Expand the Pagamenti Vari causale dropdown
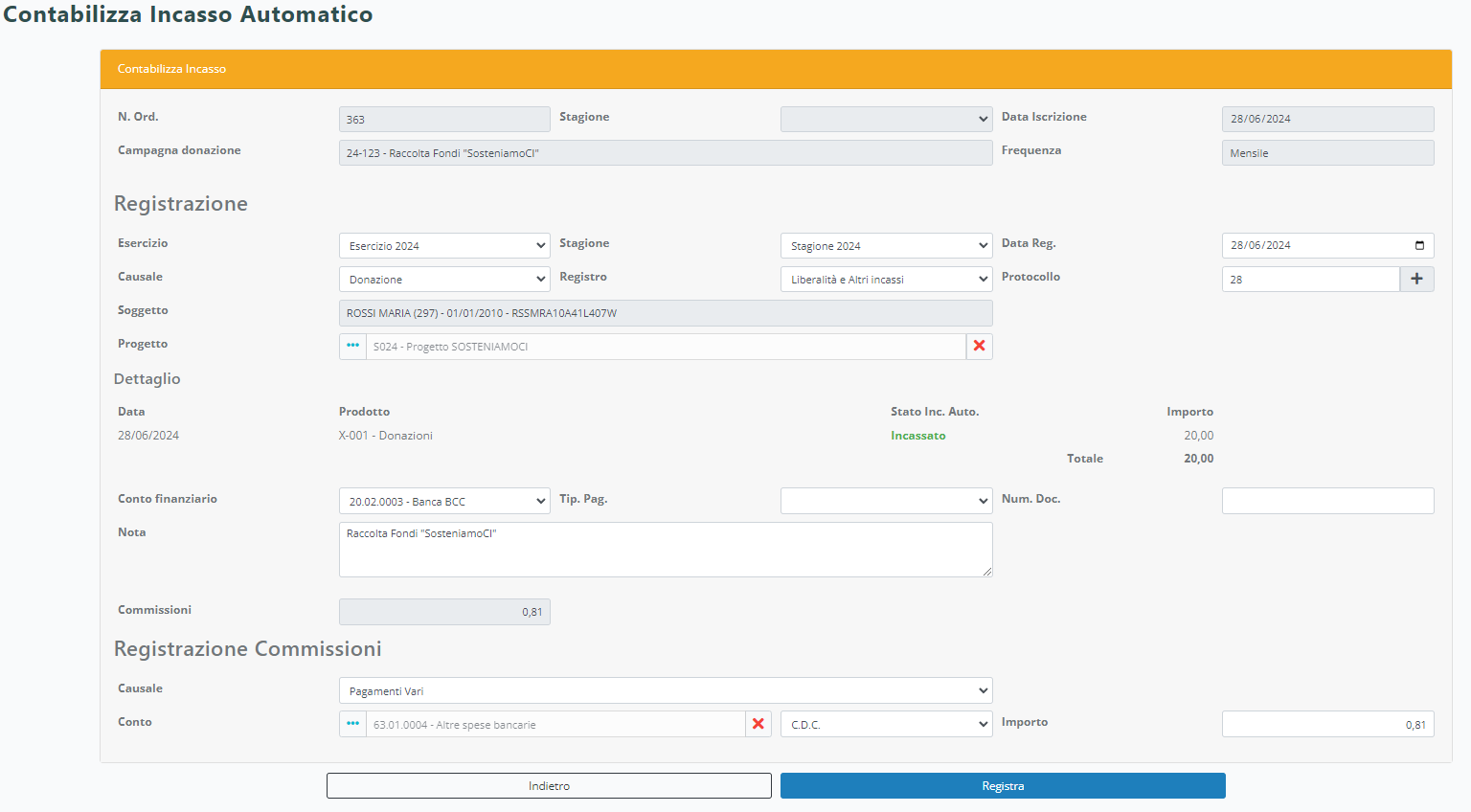The width and height of the screenshot is (1471, 812). click(666, 690)
